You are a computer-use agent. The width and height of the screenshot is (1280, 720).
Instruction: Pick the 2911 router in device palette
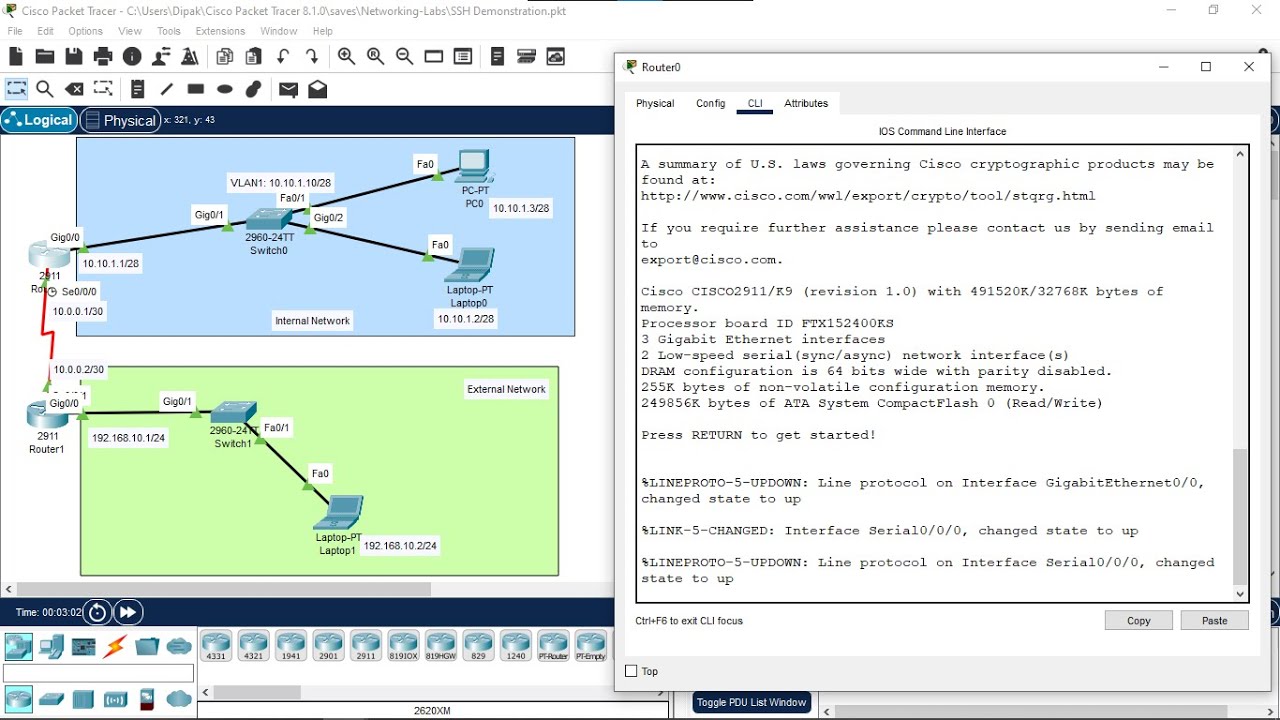click(x=366, y=645)
